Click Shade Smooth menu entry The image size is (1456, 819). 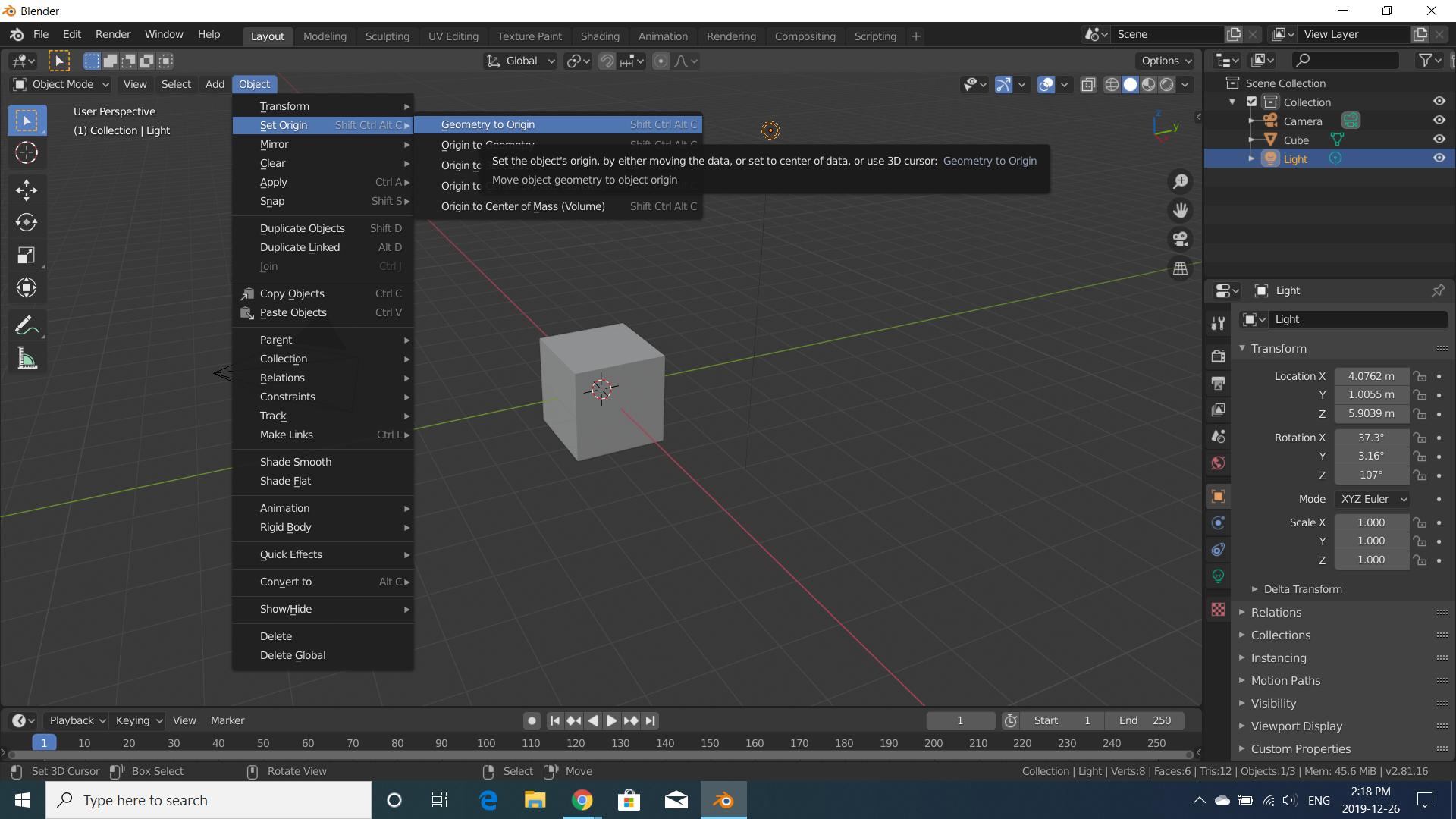pyautogui.click(x=323, y=462)
